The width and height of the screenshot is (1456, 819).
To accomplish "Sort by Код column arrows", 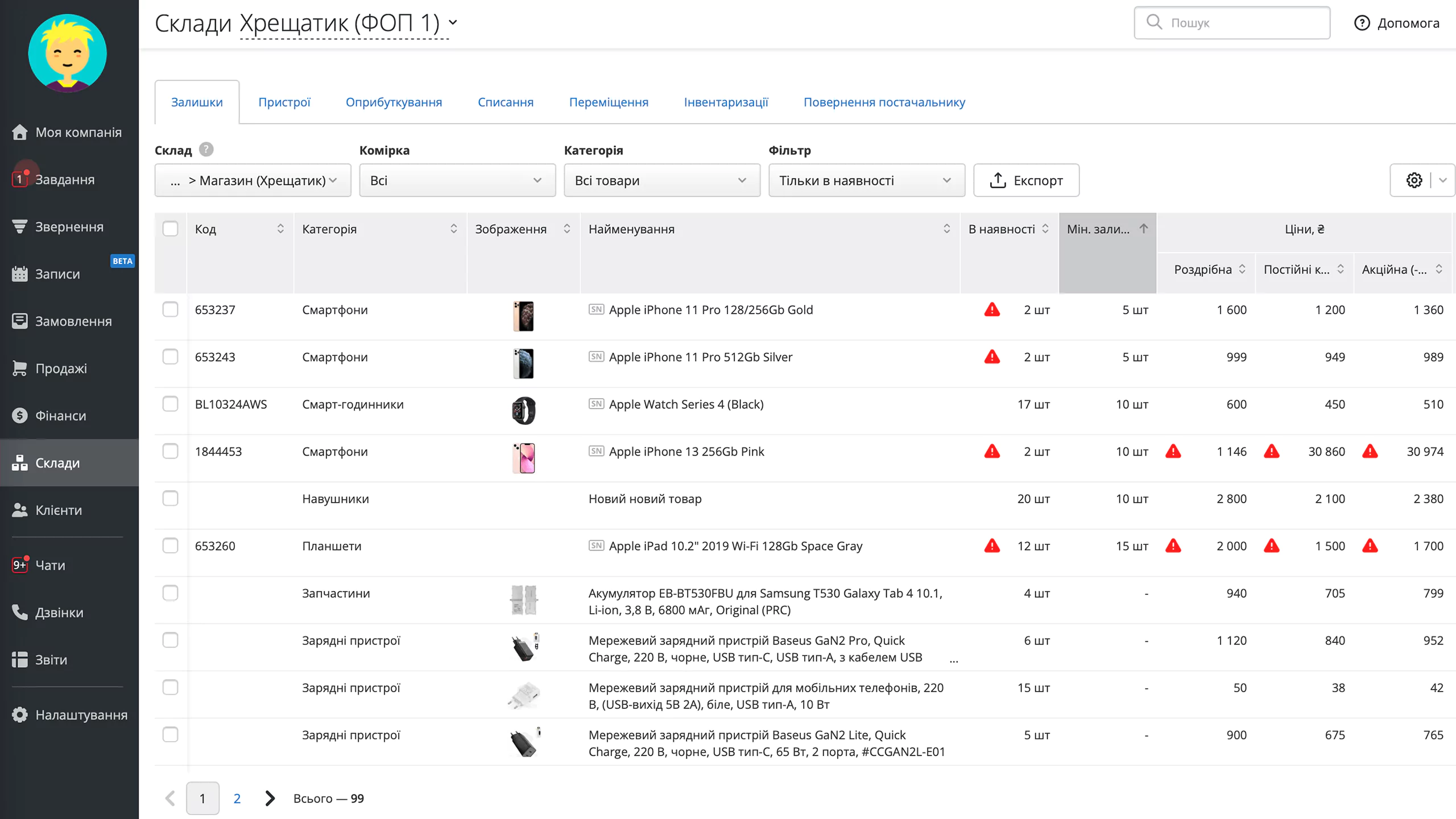I will click(x=280, y=229).
